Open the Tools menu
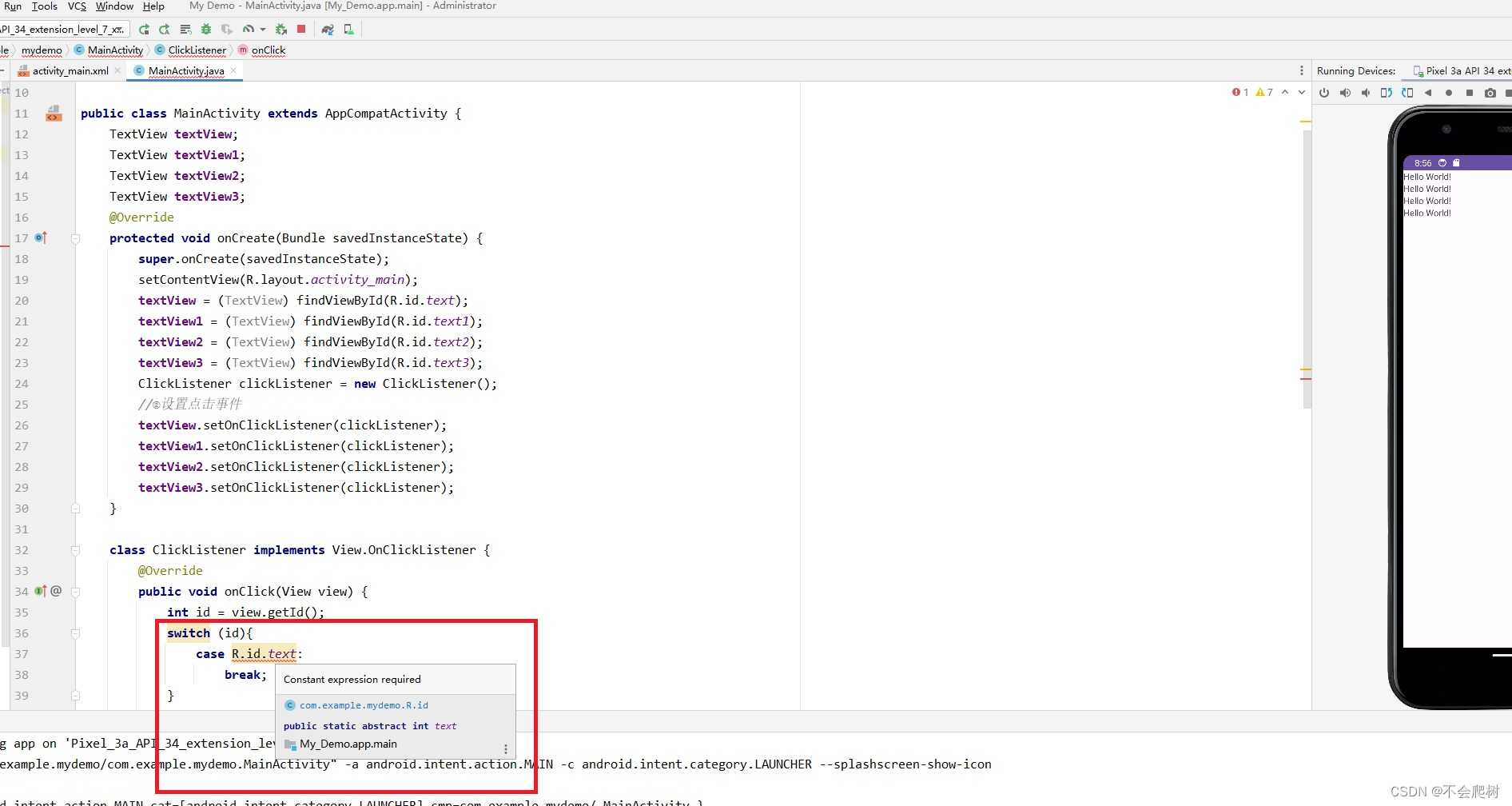Image resolution: width=1512 pixels, height=806 pixels. 44,6
